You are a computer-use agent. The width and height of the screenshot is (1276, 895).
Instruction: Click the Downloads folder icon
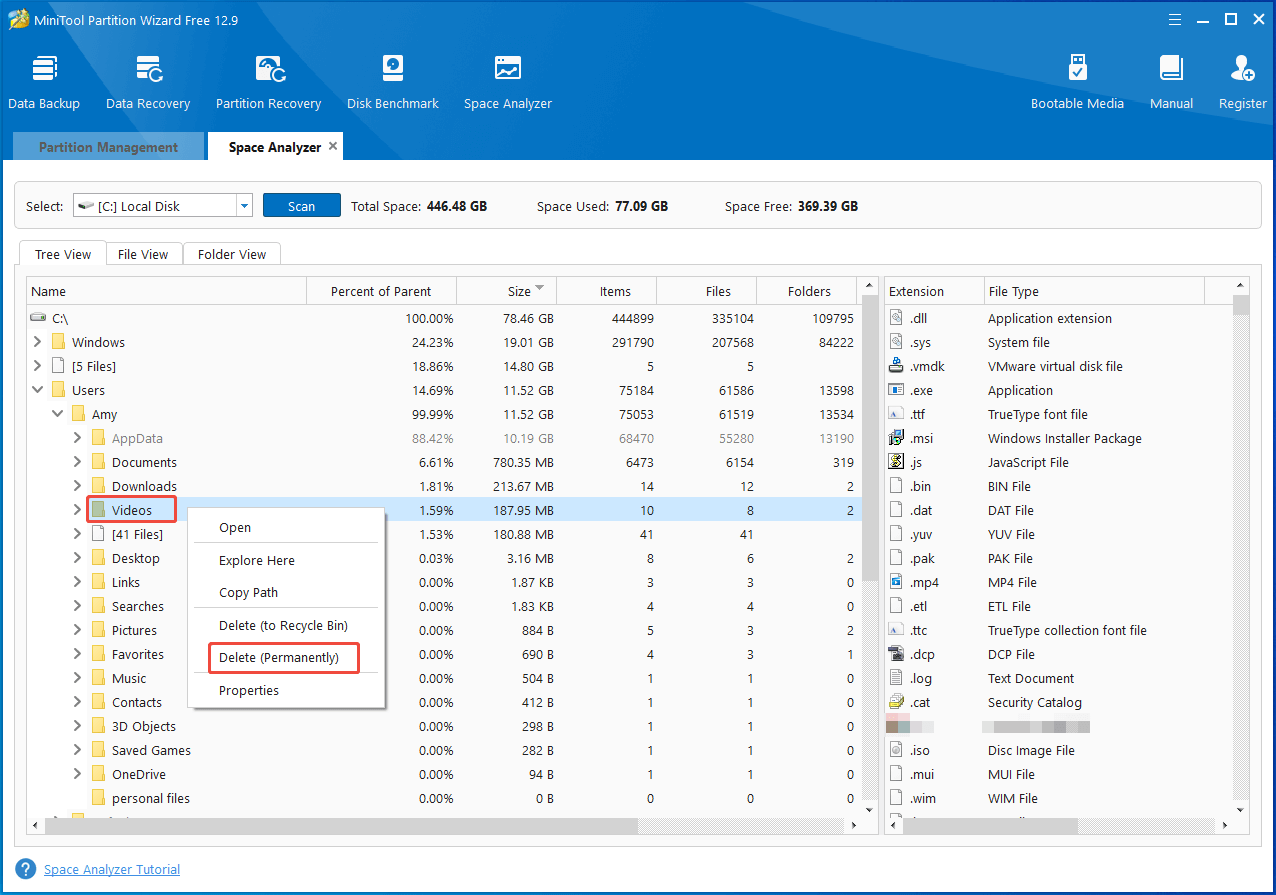(98, 486)
